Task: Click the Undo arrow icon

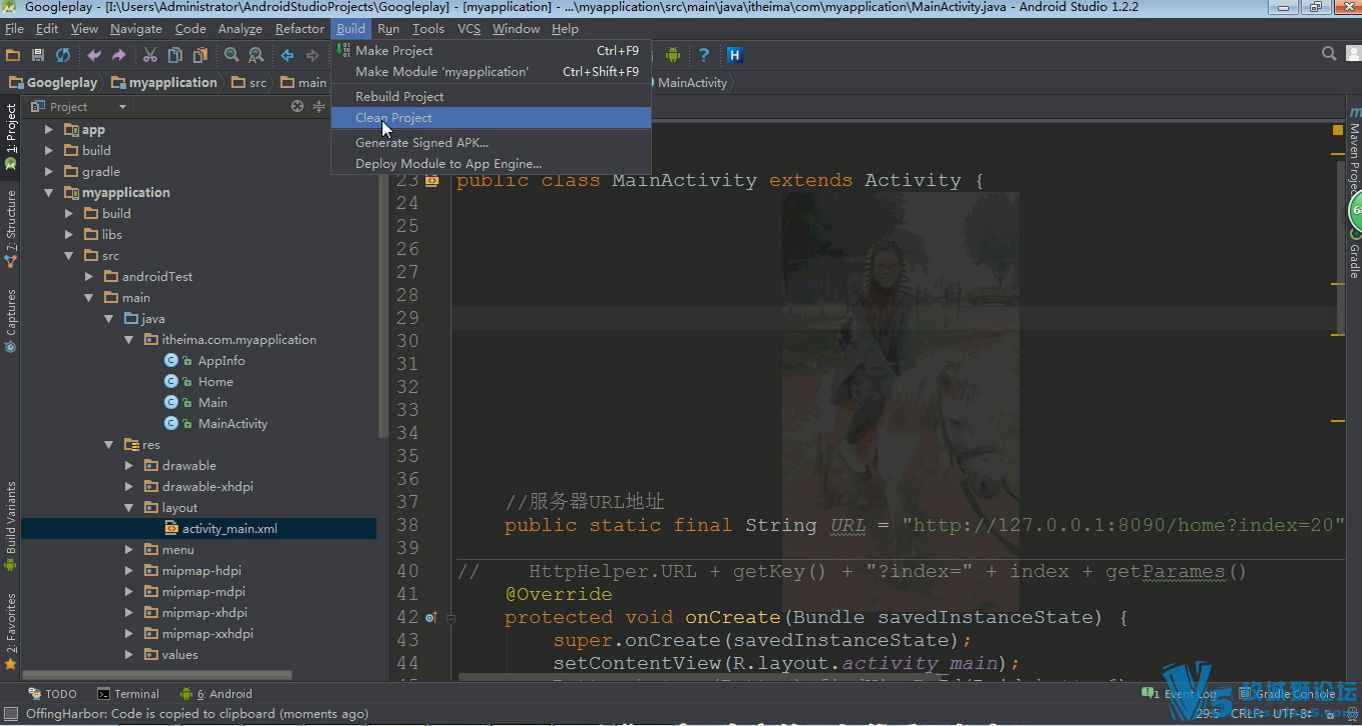Action: 94,55
